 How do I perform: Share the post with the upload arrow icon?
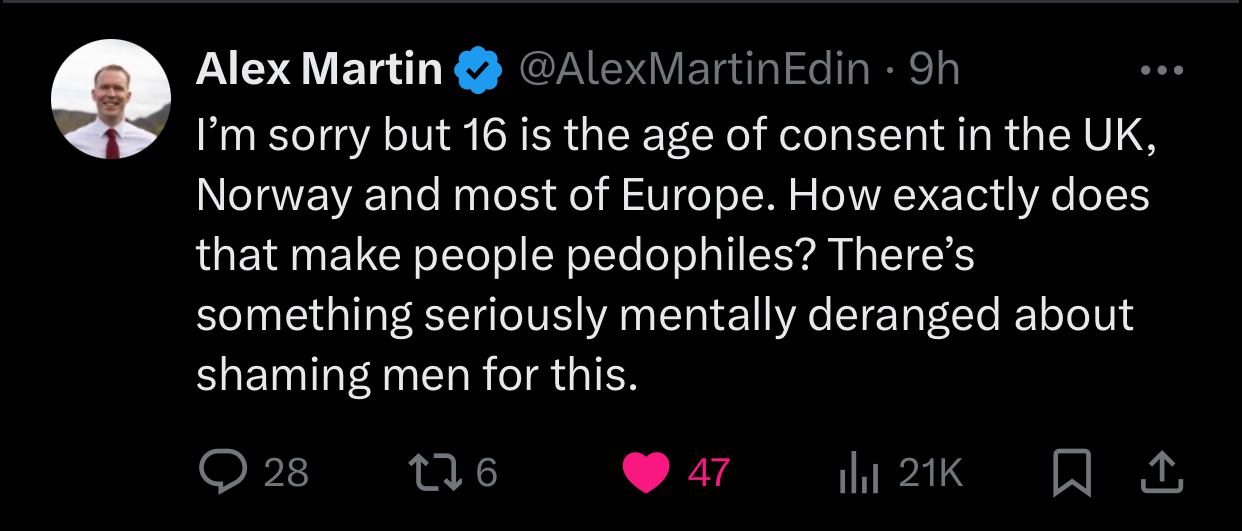point(1162,473)
